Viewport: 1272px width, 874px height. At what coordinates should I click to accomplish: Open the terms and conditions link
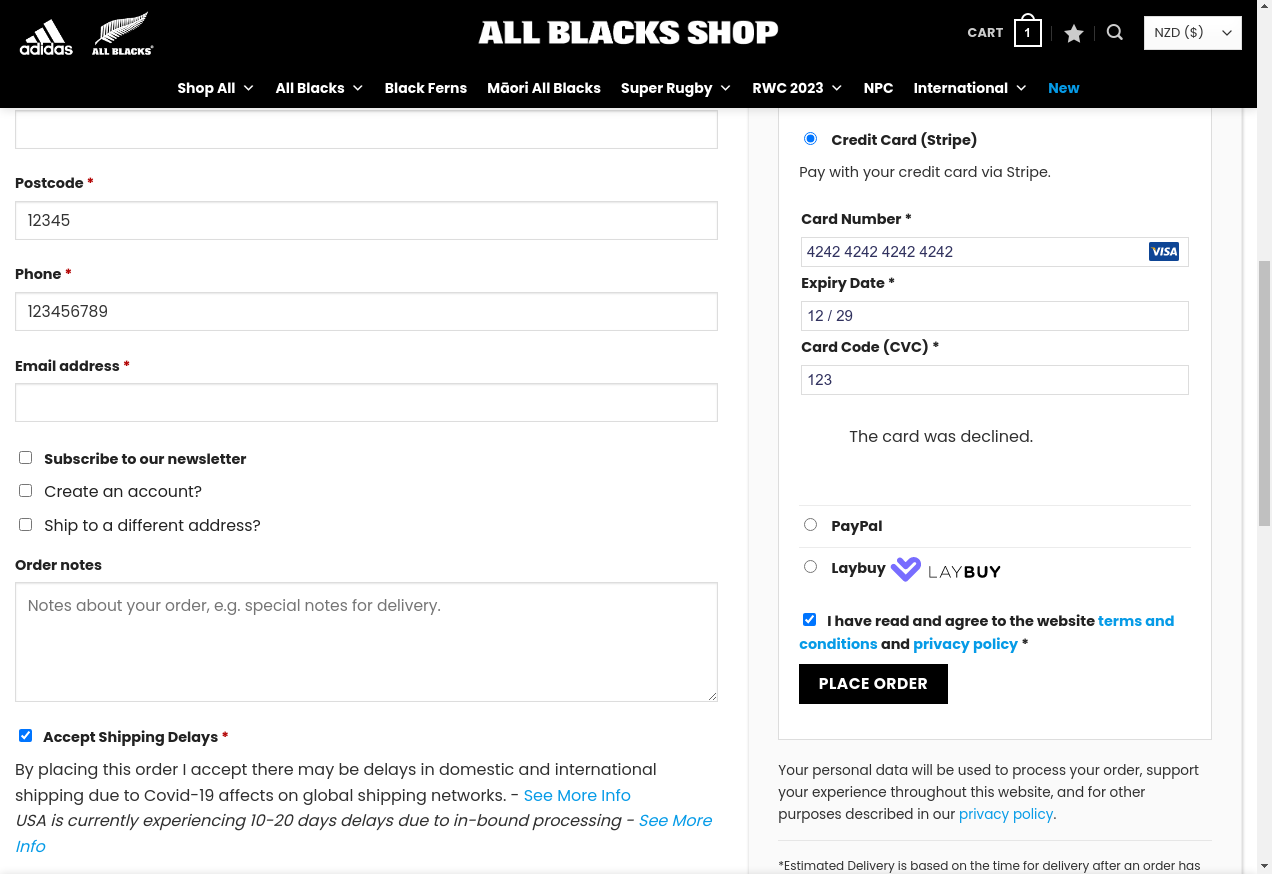[986, 632]
